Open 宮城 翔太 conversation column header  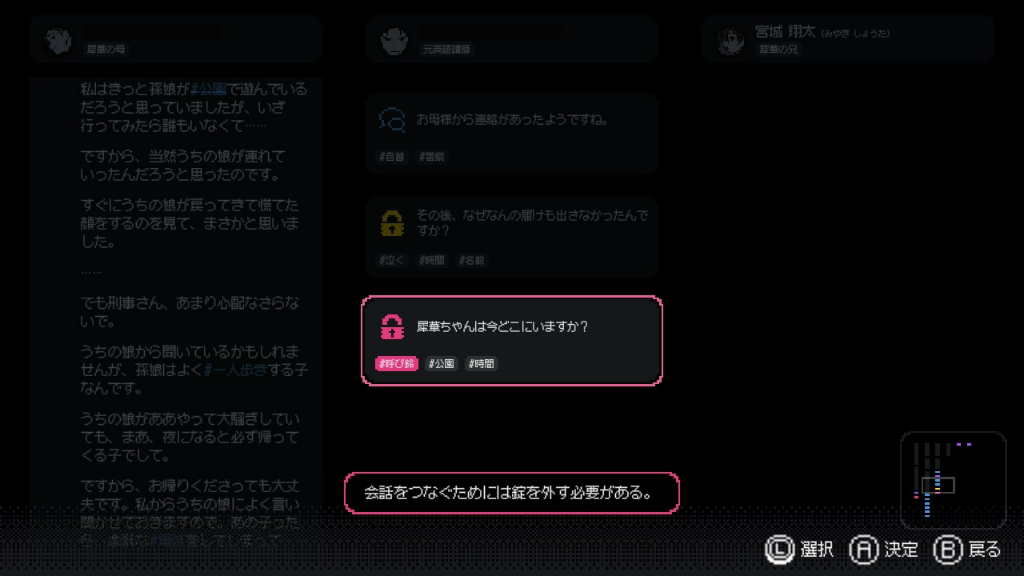click(x=848, y=39)
